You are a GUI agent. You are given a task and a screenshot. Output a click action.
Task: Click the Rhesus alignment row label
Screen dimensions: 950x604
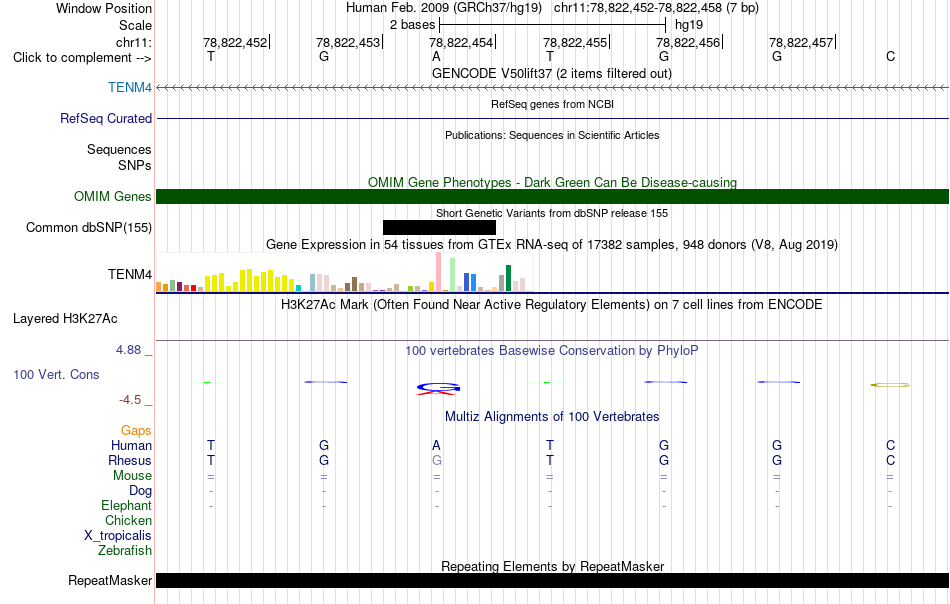130,460
